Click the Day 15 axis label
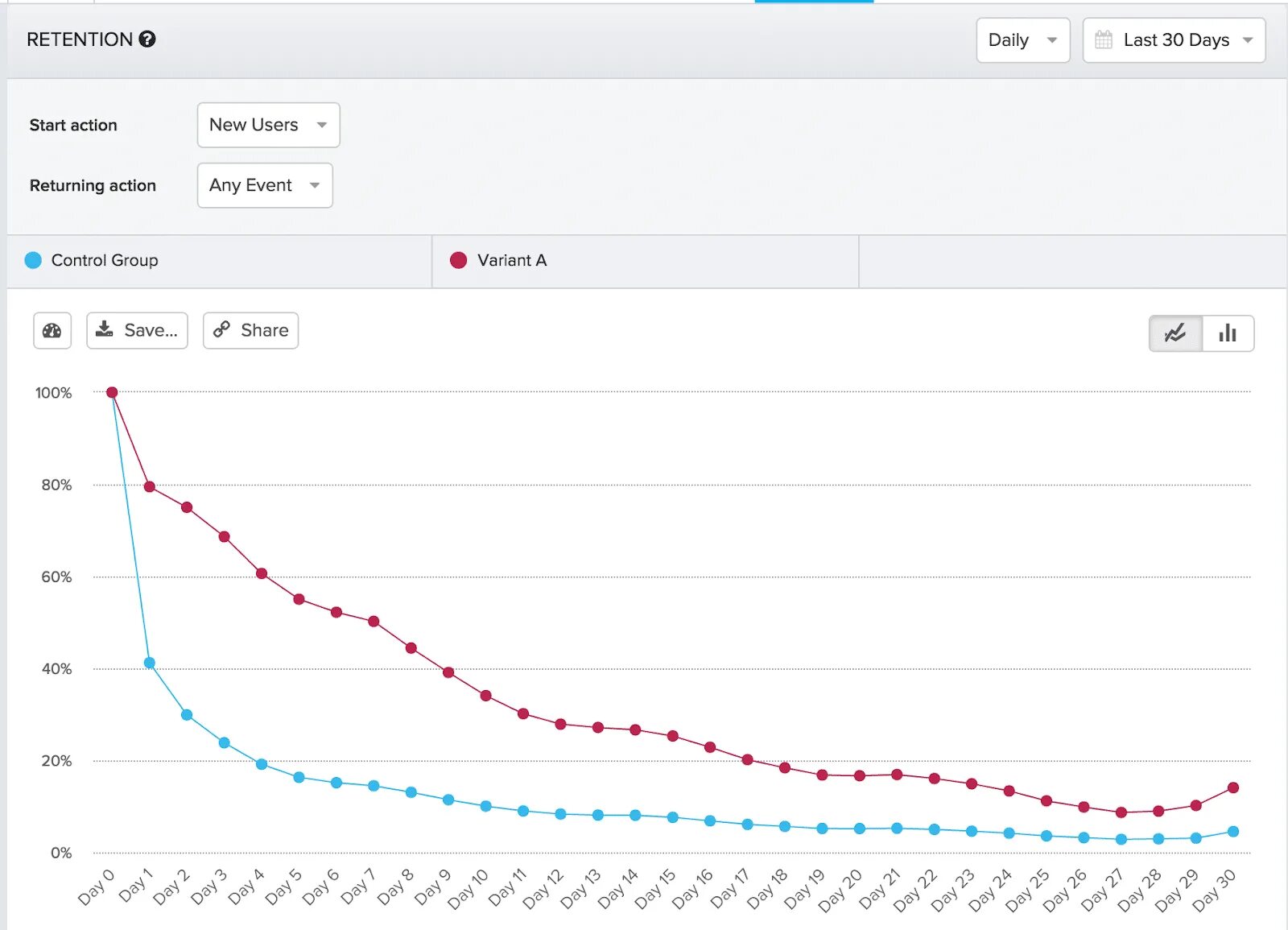 (x=655, y=889)
